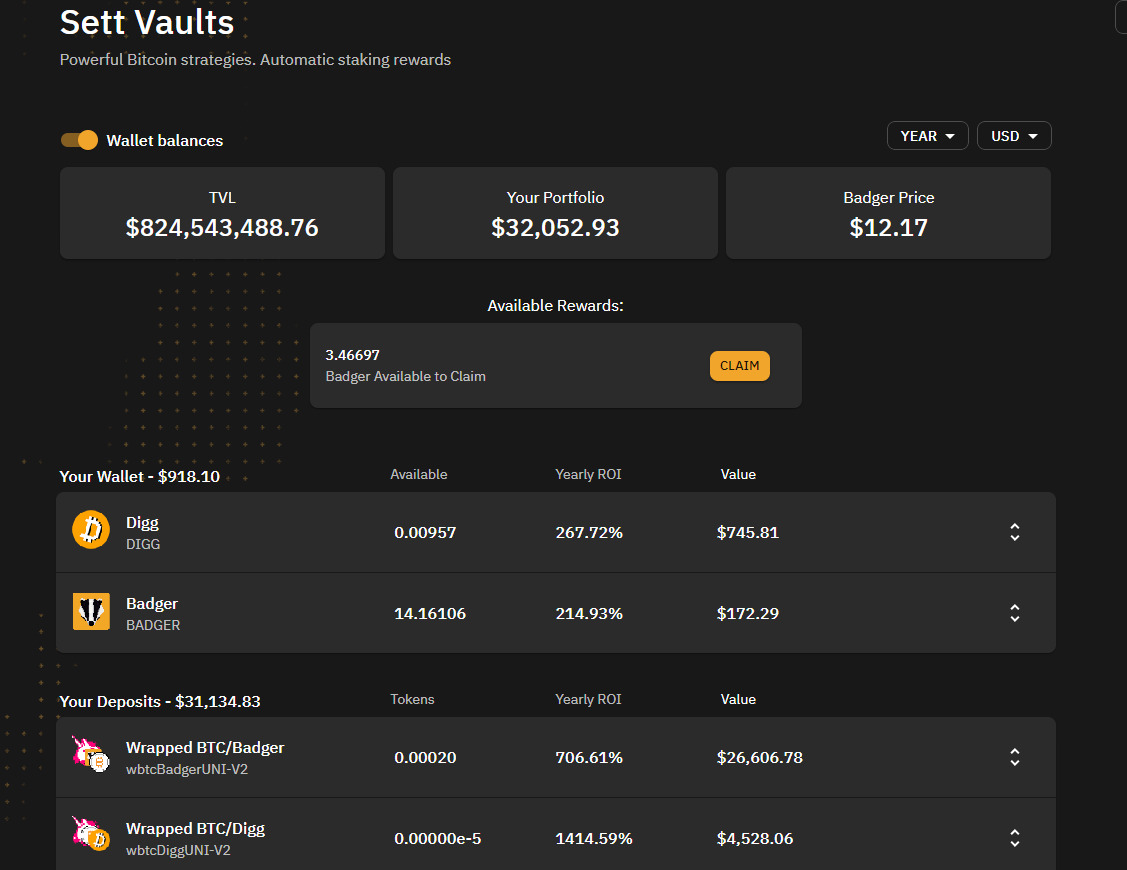Select the $745.81 Digg value
The width and height of the screenshot is (1127, 870).
pos(748,533)
